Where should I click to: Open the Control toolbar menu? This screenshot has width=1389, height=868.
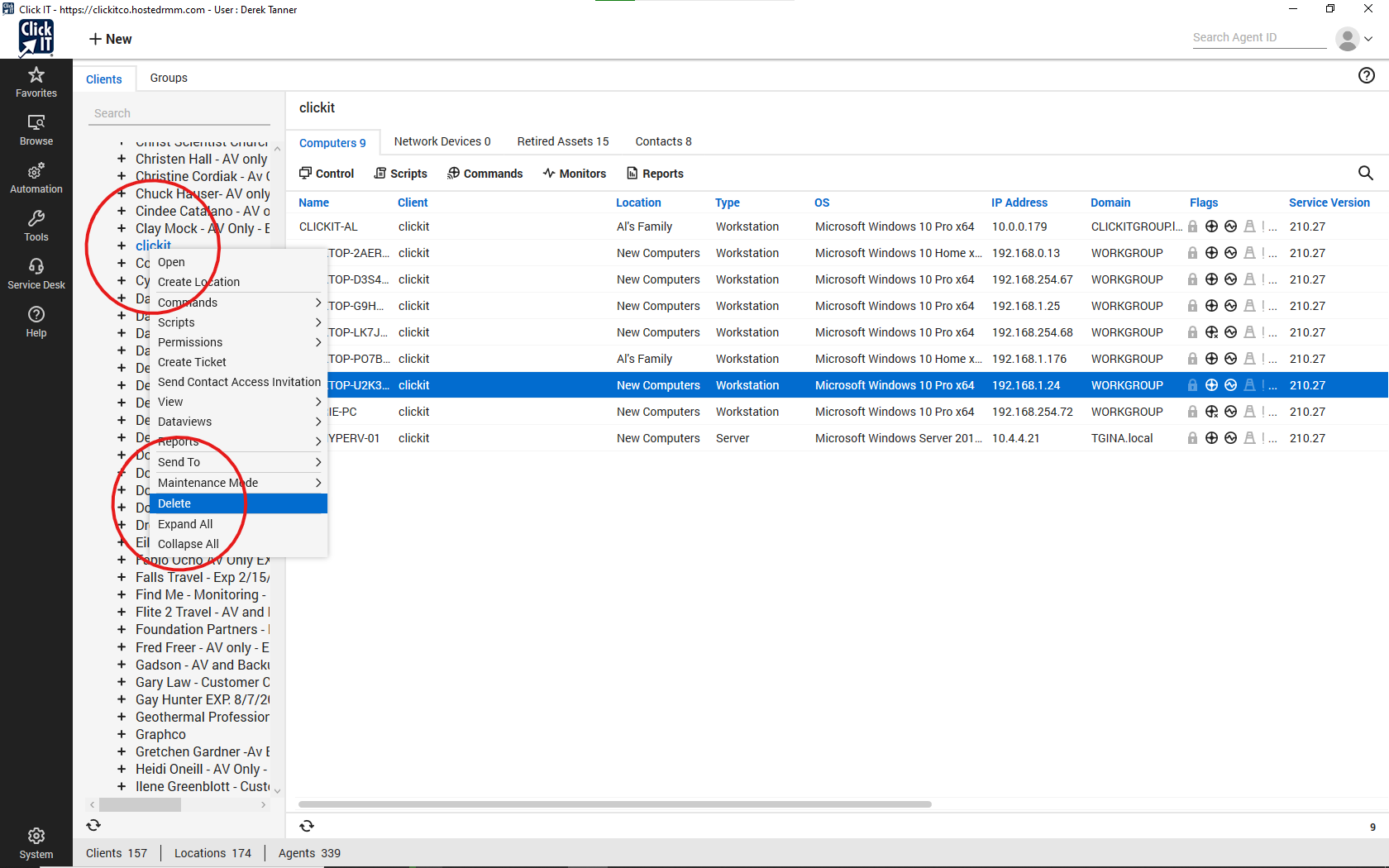point(327,174)
